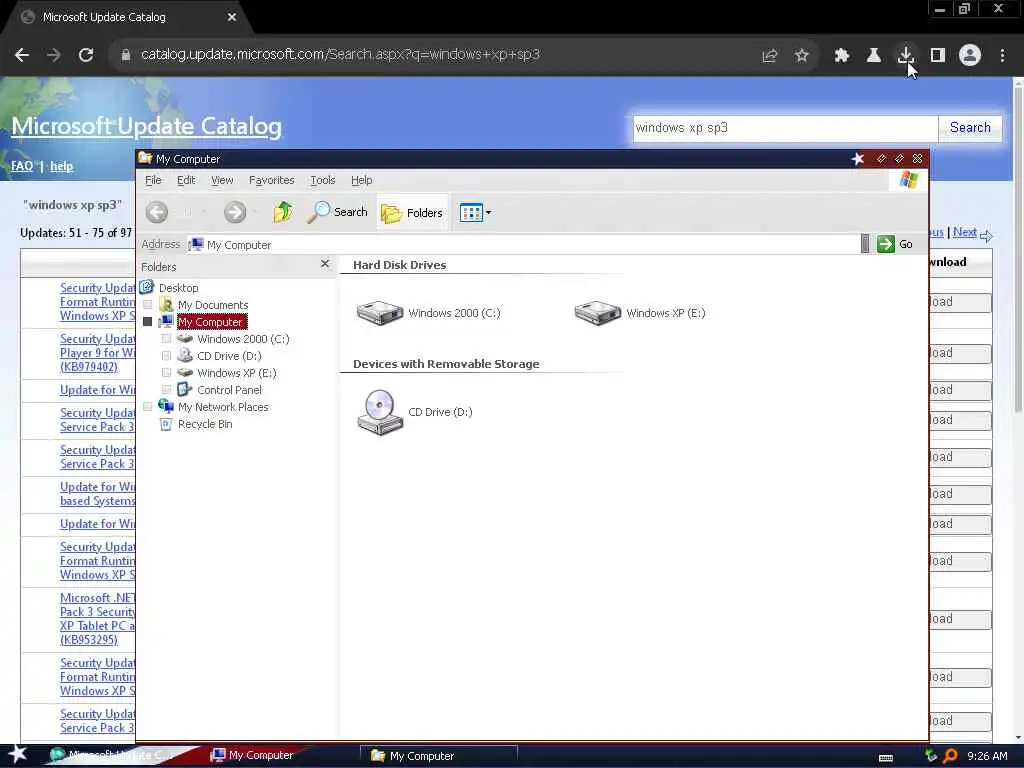Select Desktop in the folder tree
The image size is (1024, 768).
pos(178,288)
